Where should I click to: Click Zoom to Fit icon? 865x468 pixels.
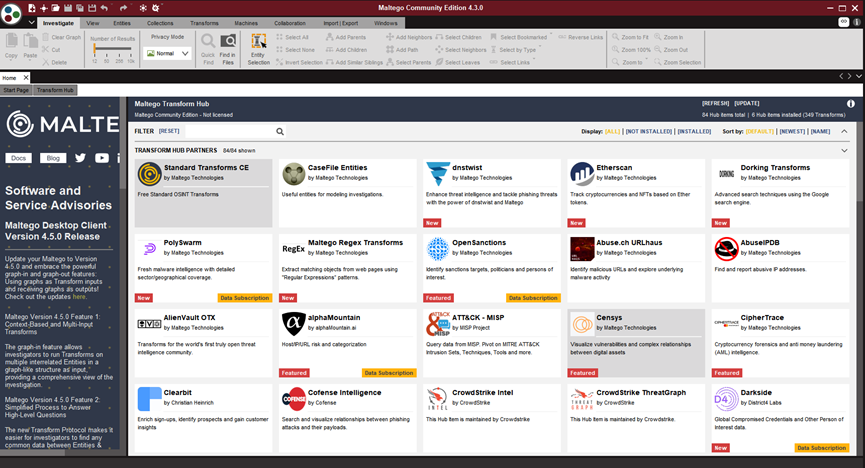pos(616,37)
